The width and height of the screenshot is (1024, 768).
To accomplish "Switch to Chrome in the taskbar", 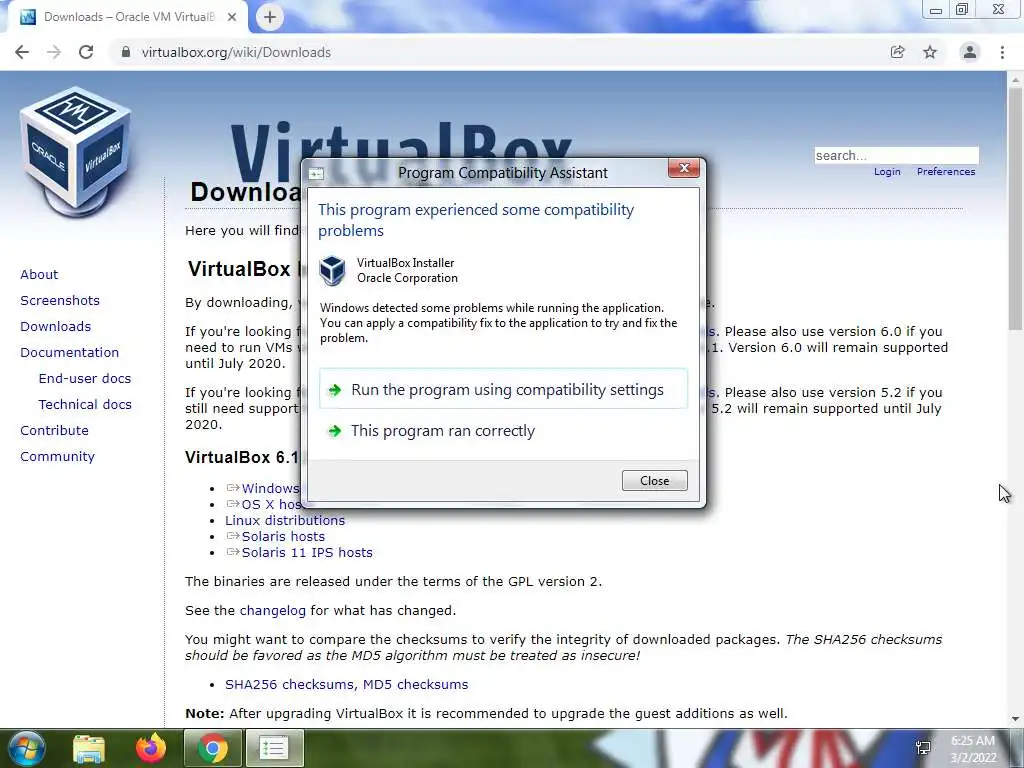I will tap(213, 748).
